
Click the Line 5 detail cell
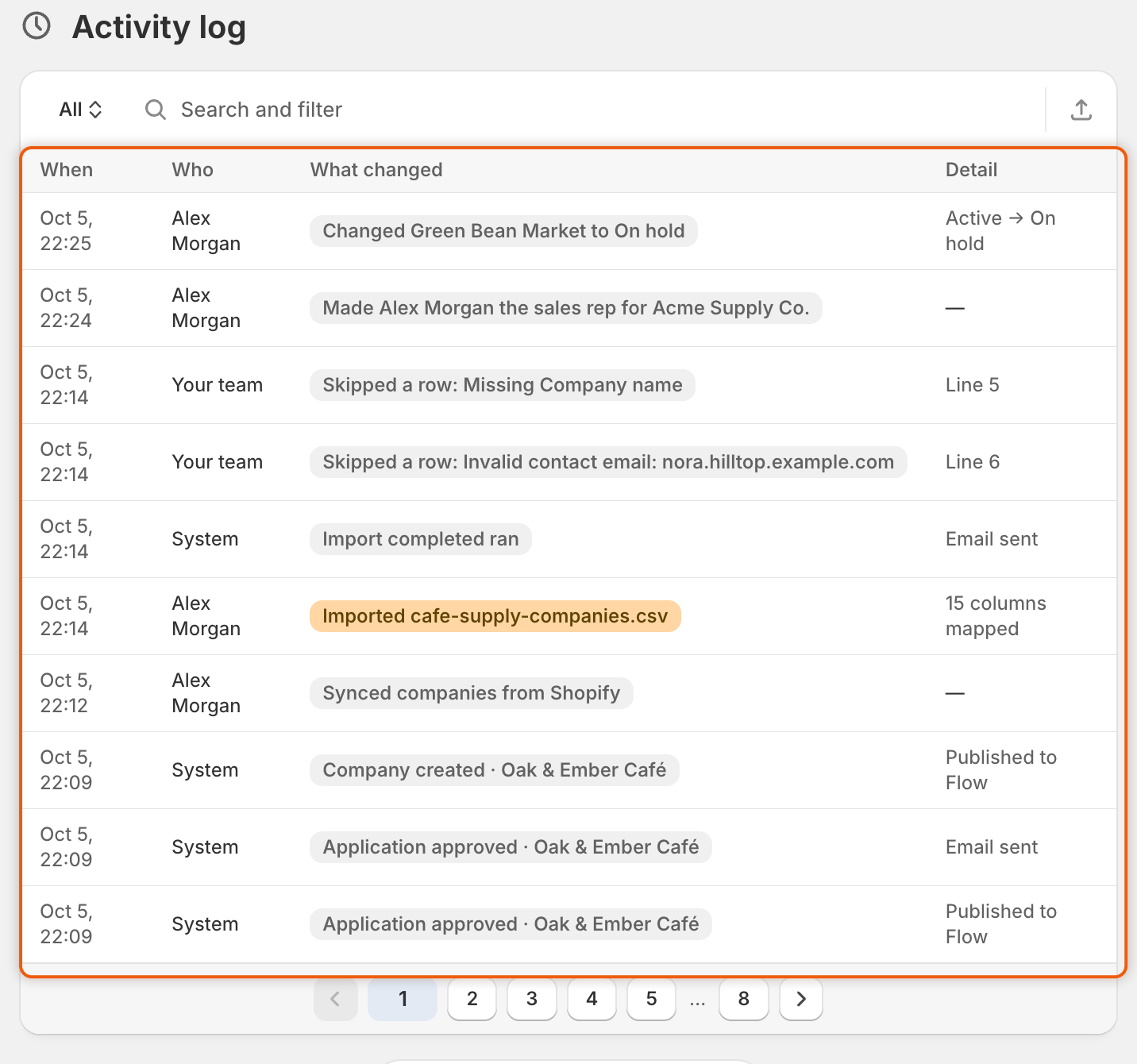pos(972,385)
